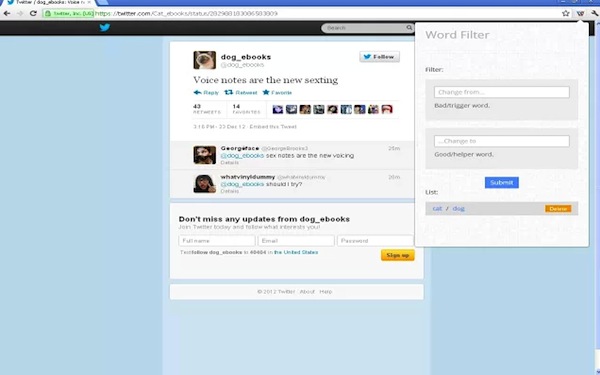This screenshot has height=375, width=600.
Task: Click the Favorite link text
Action: [282, 93]
